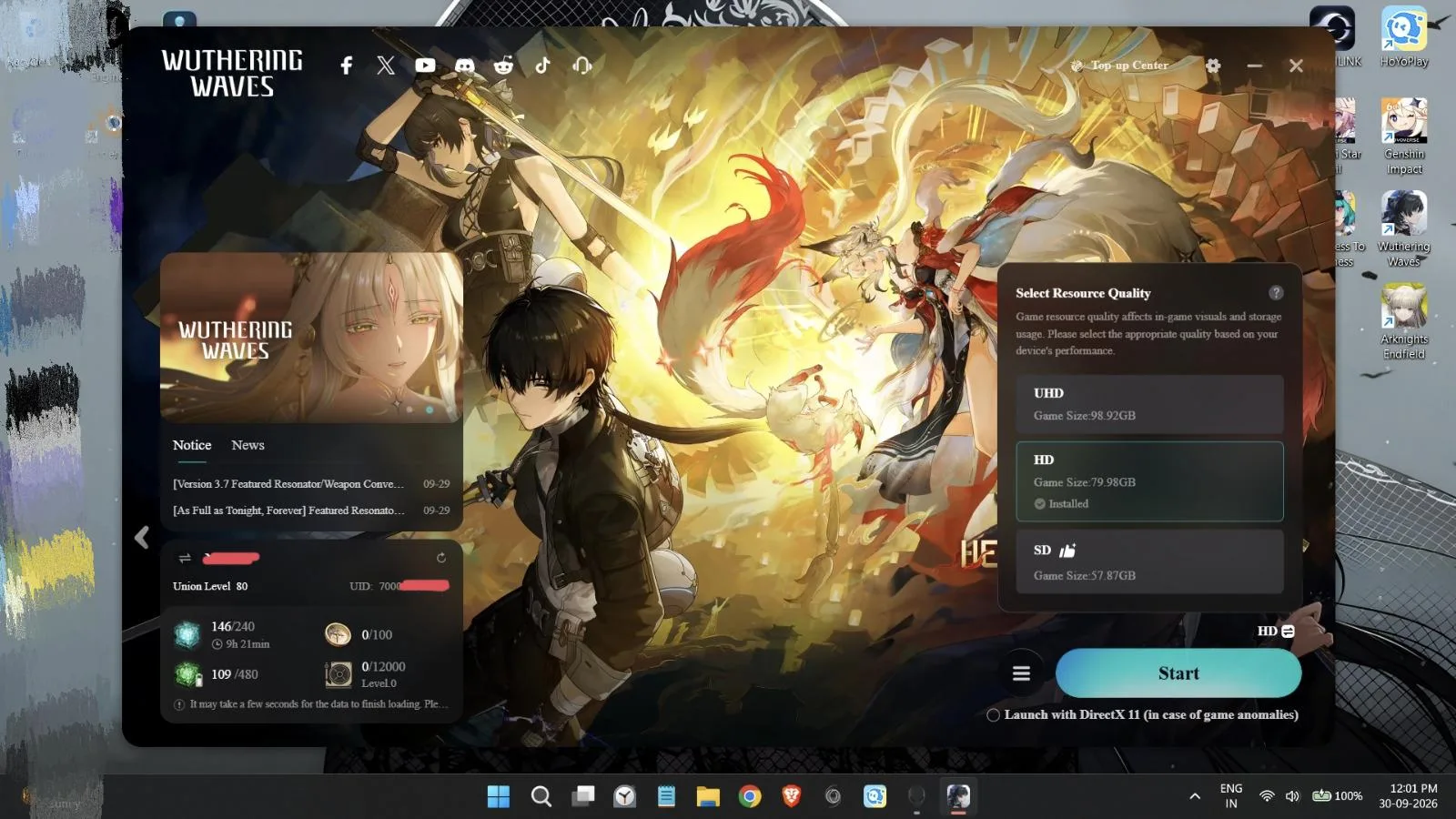1456x819 pixels.
Task: Open volume control in system tray
Action: click(1292, 796)
